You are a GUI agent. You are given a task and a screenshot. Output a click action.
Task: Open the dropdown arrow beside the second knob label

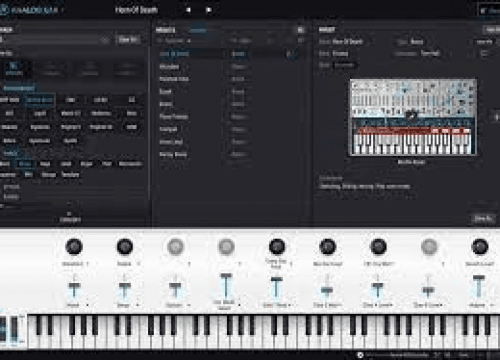[138, 264]
